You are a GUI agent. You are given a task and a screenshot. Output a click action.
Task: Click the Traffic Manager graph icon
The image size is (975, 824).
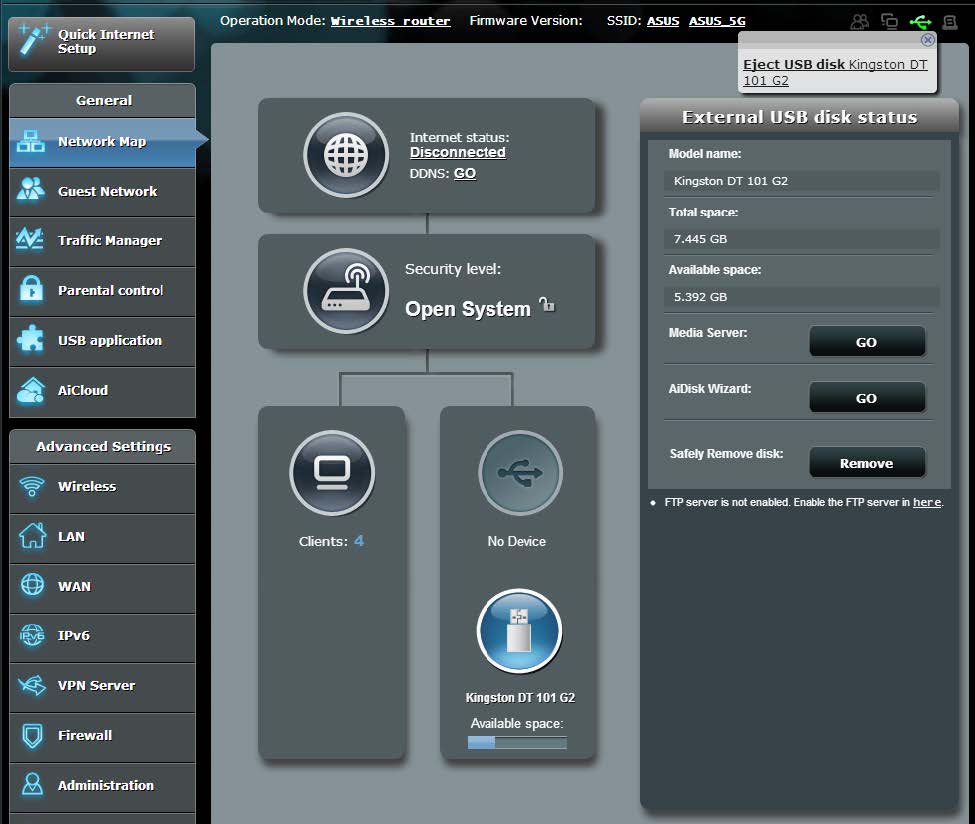coord(30,239)
